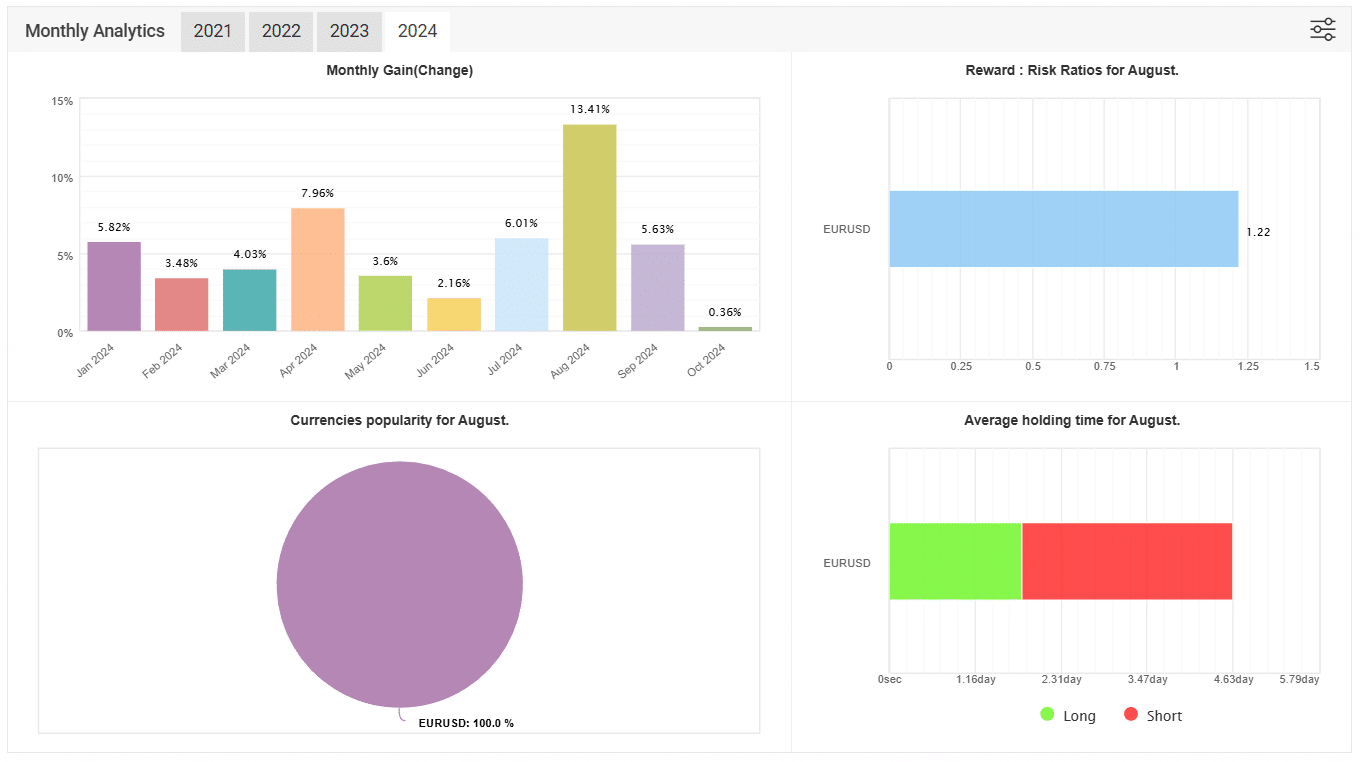Select the active 2024 tab
Image resolution: width=1360 pixels, height=762 pixels.
click(x=417, y=31)
